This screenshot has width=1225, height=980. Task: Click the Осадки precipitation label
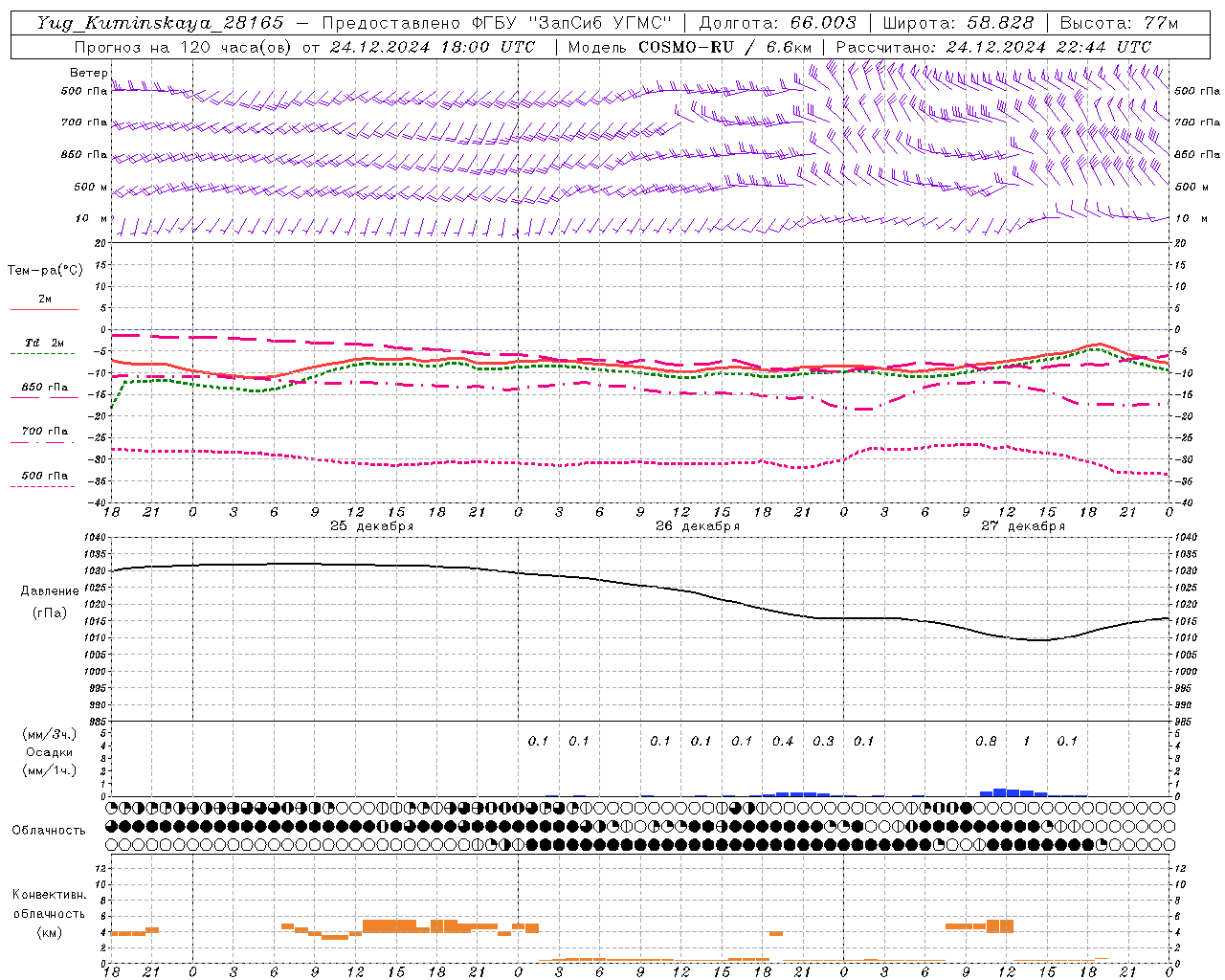point(50,752)
